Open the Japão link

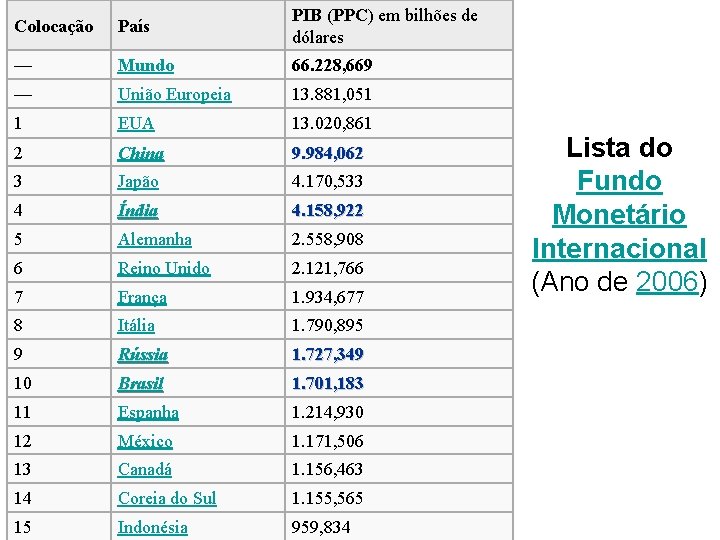(x=138, y=182)
